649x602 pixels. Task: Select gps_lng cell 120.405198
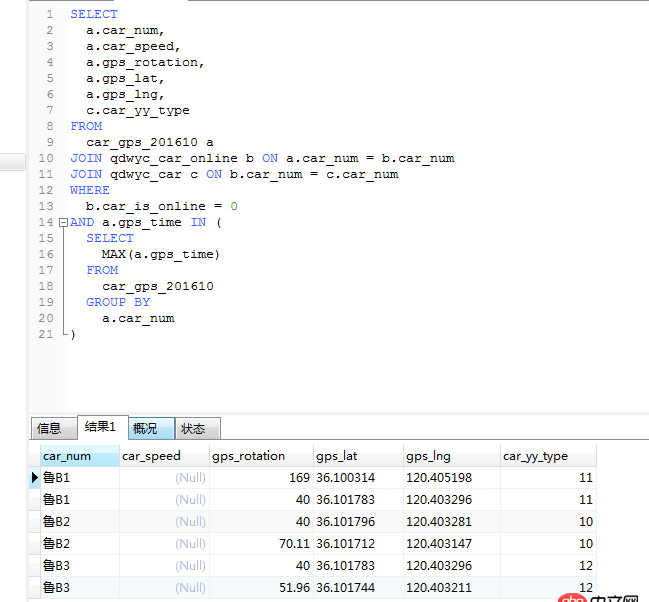(452, 477)
